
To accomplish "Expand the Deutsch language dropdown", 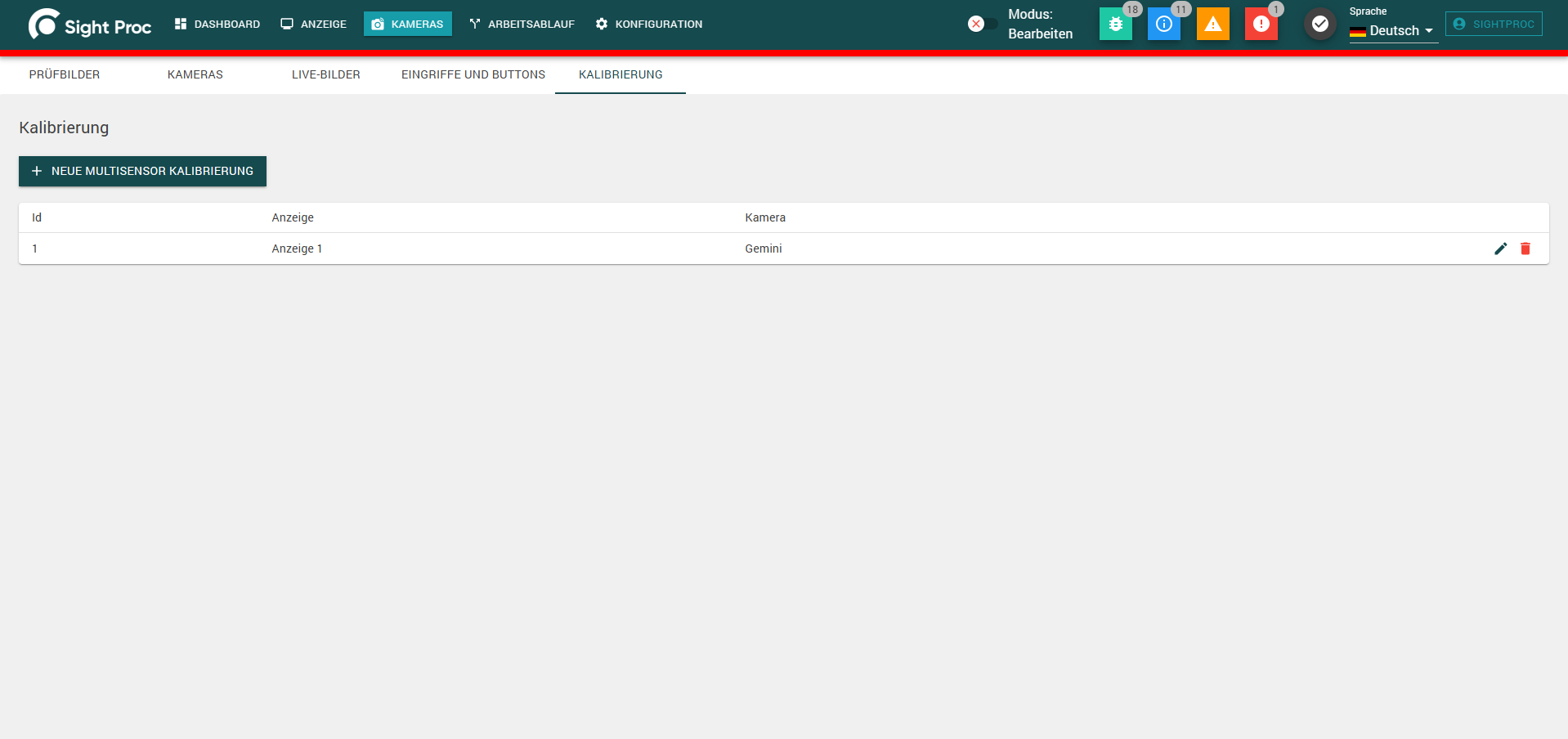I will 1393,31.
